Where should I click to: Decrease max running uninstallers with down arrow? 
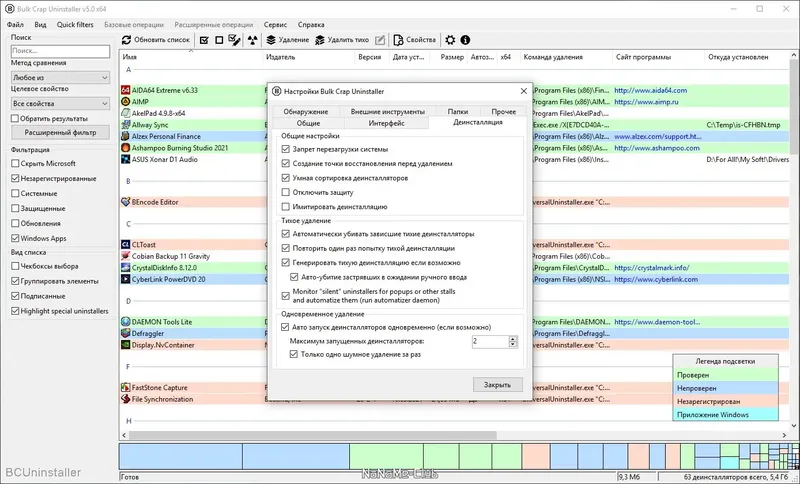[x=513, y=345]
